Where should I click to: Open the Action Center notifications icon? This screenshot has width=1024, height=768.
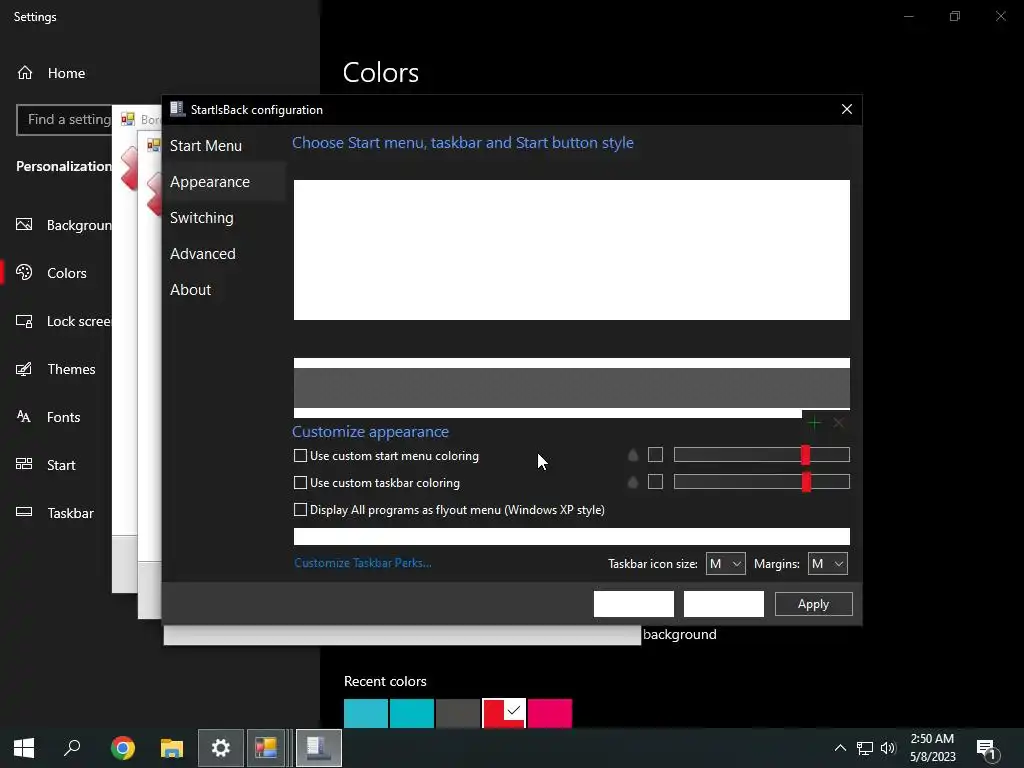coord(987,749)
